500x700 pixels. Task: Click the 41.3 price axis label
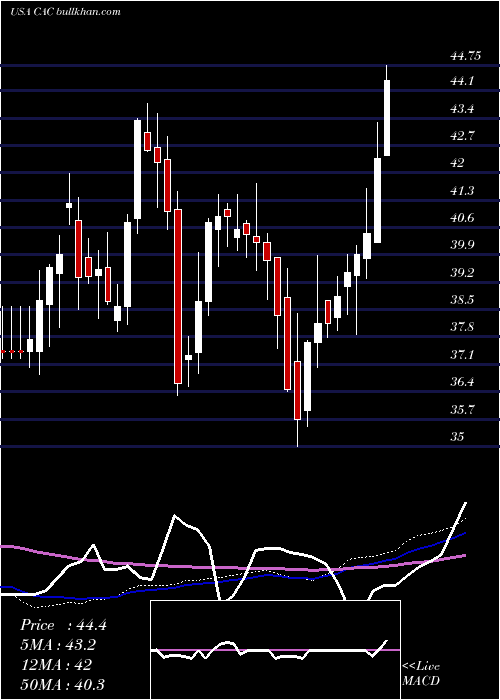(462, 191)
